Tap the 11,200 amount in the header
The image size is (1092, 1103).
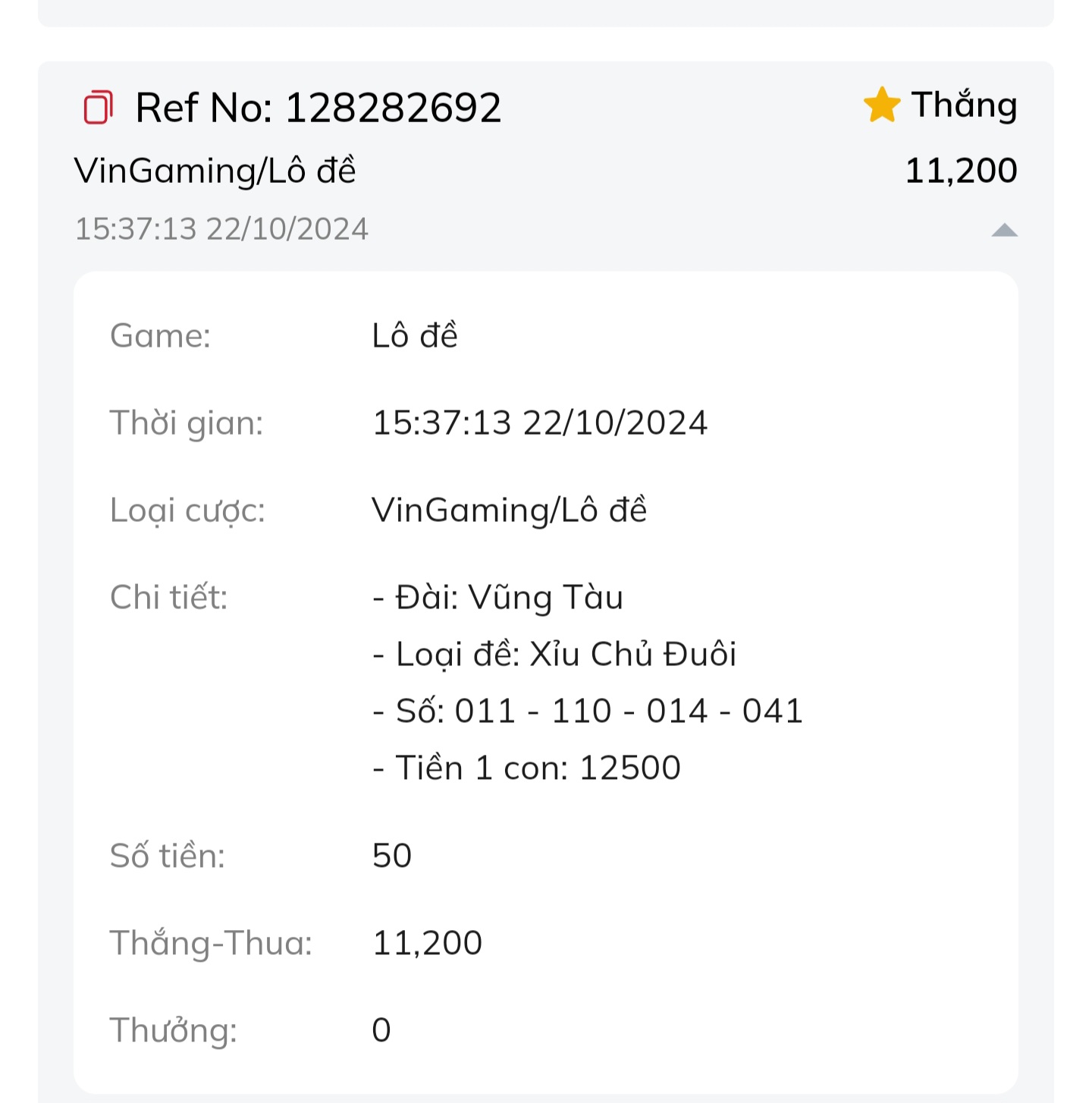point(961,171)
